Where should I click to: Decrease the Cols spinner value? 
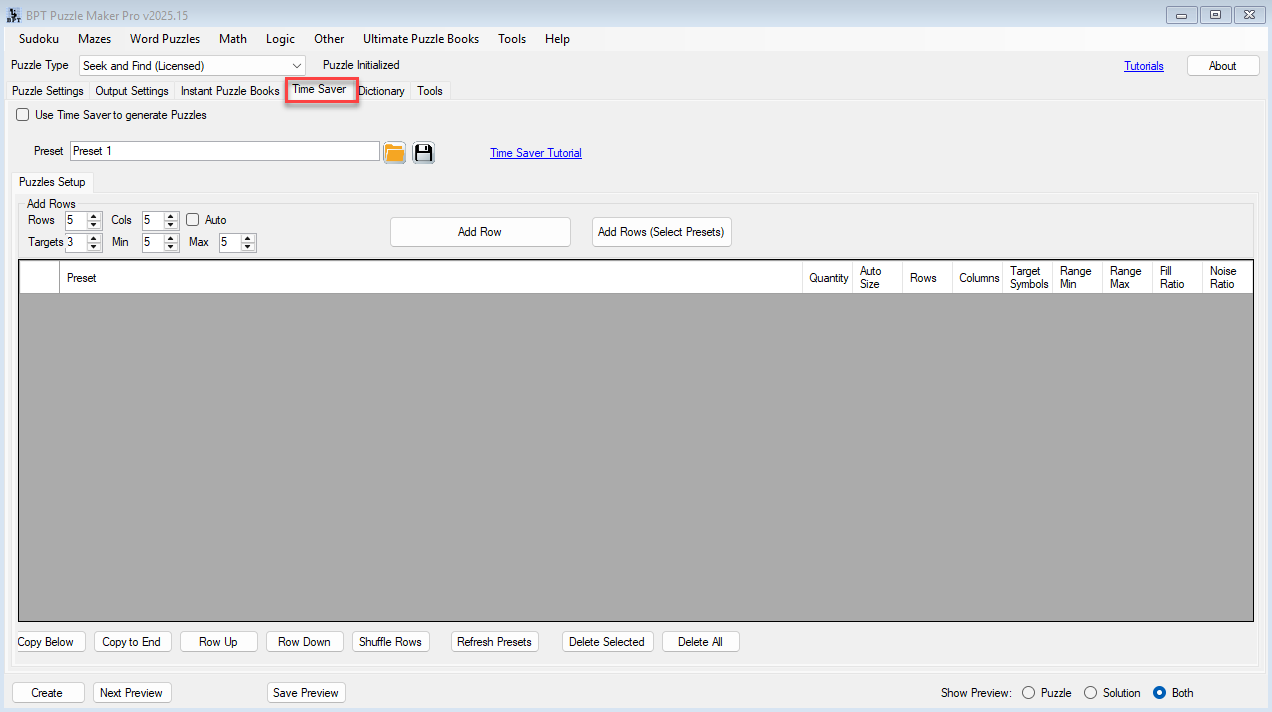point(171,225)
